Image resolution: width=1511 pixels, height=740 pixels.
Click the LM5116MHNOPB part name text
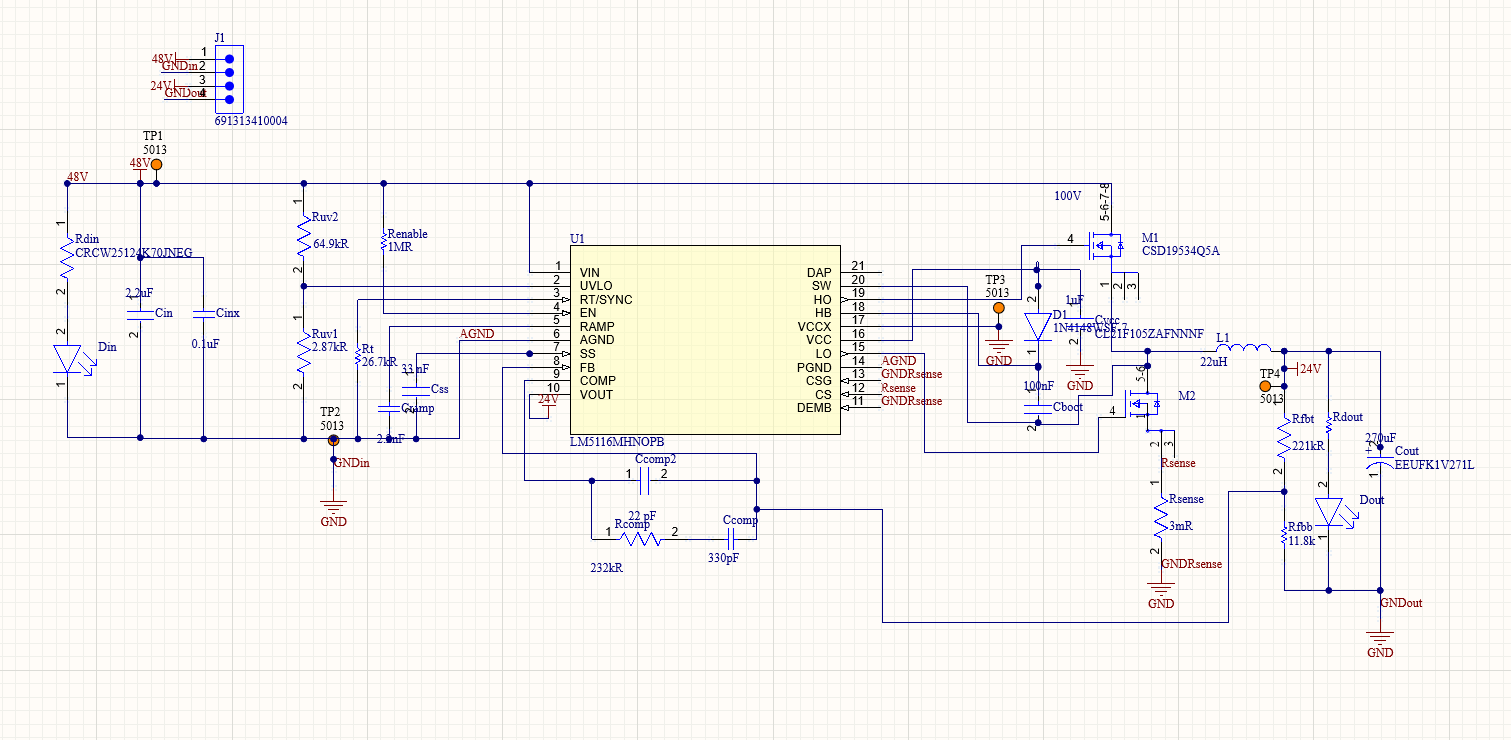[x=616, y=442]
